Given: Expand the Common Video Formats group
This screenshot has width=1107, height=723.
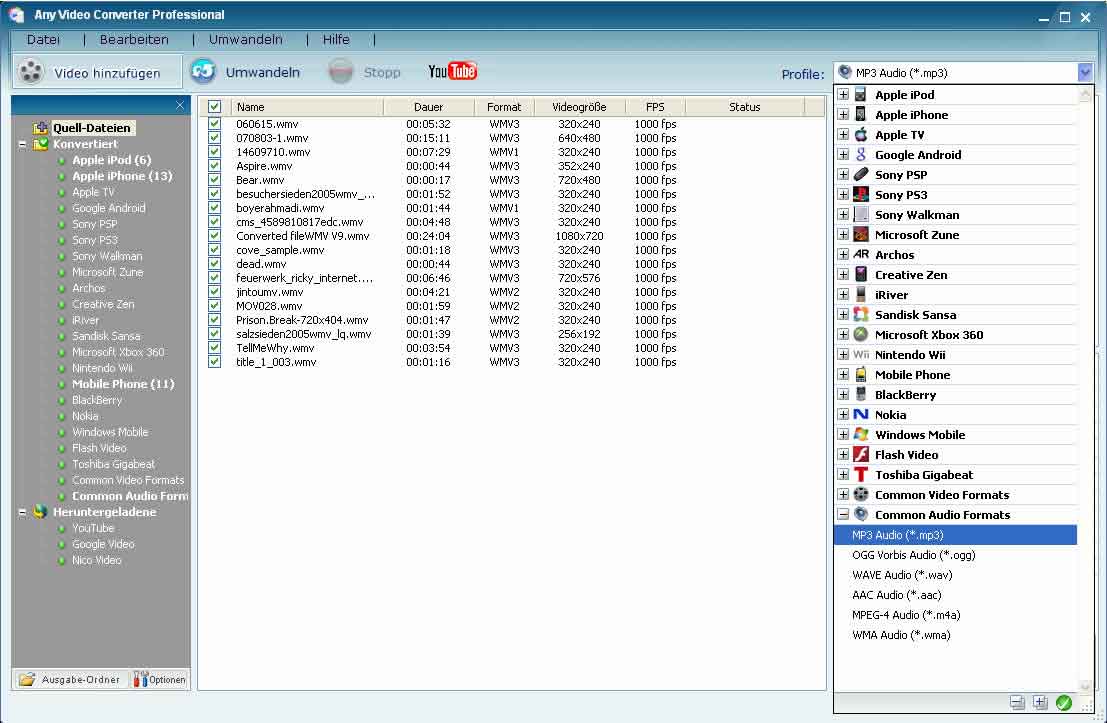Looking at the screenshot, I should tap(843, 494).
